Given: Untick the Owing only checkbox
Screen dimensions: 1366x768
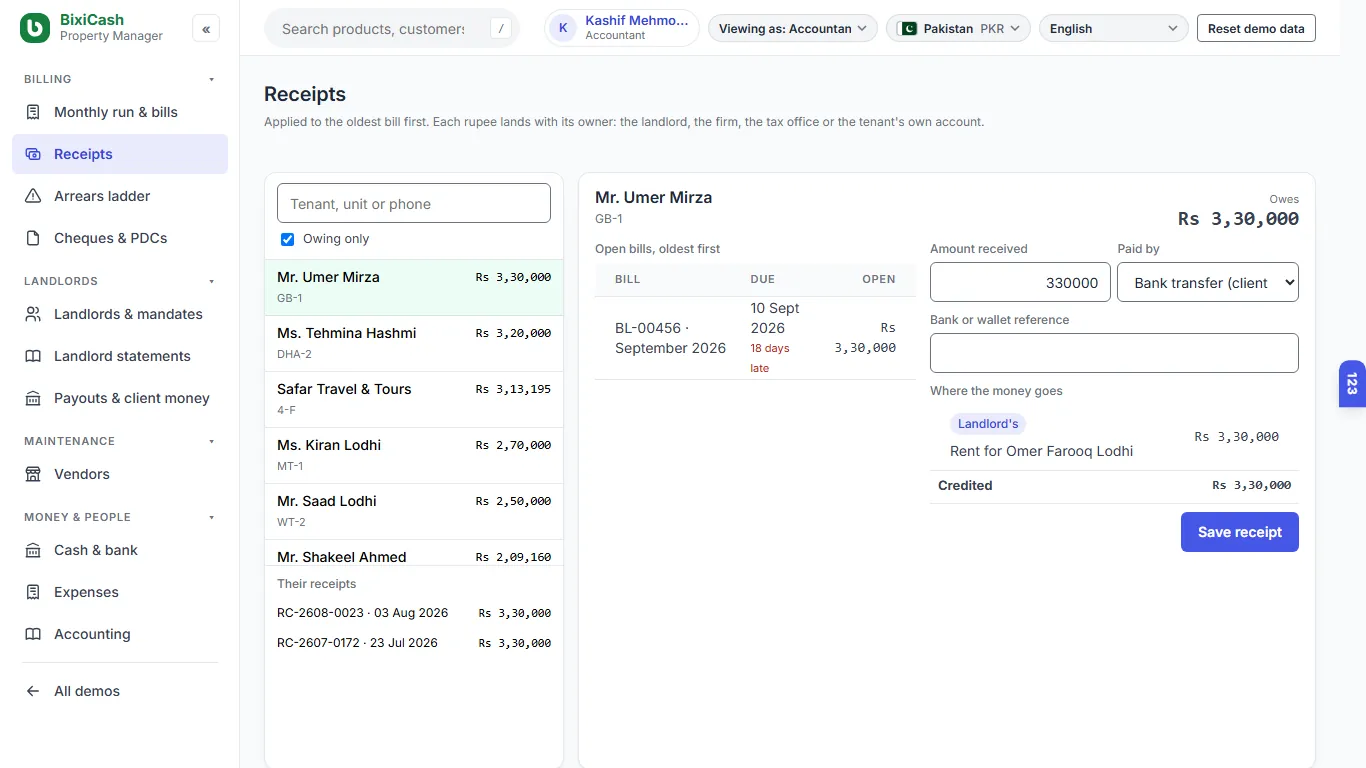Looking at the screenshot, I should coord(288,239).
